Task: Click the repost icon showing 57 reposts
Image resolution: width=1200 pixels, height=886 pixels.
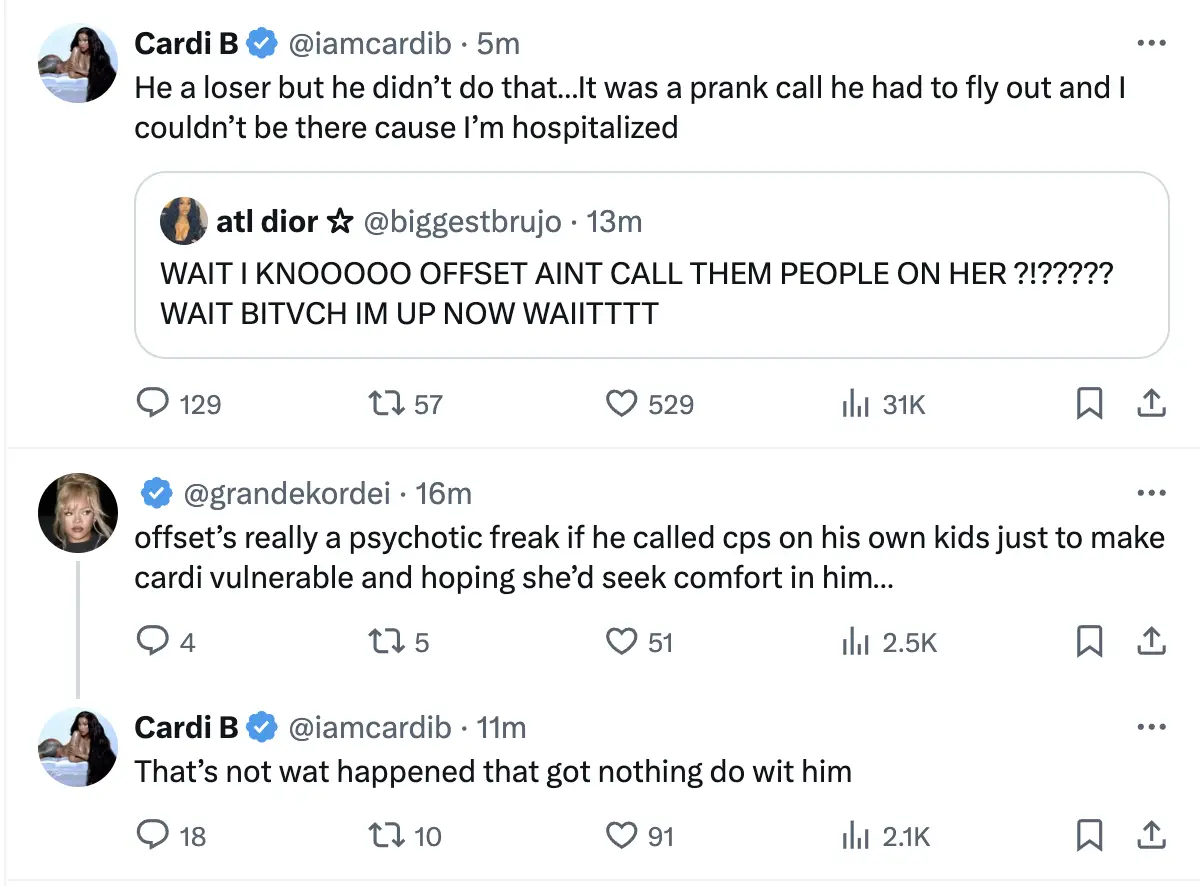Action: pyautogui.click(x=387, y=404)
